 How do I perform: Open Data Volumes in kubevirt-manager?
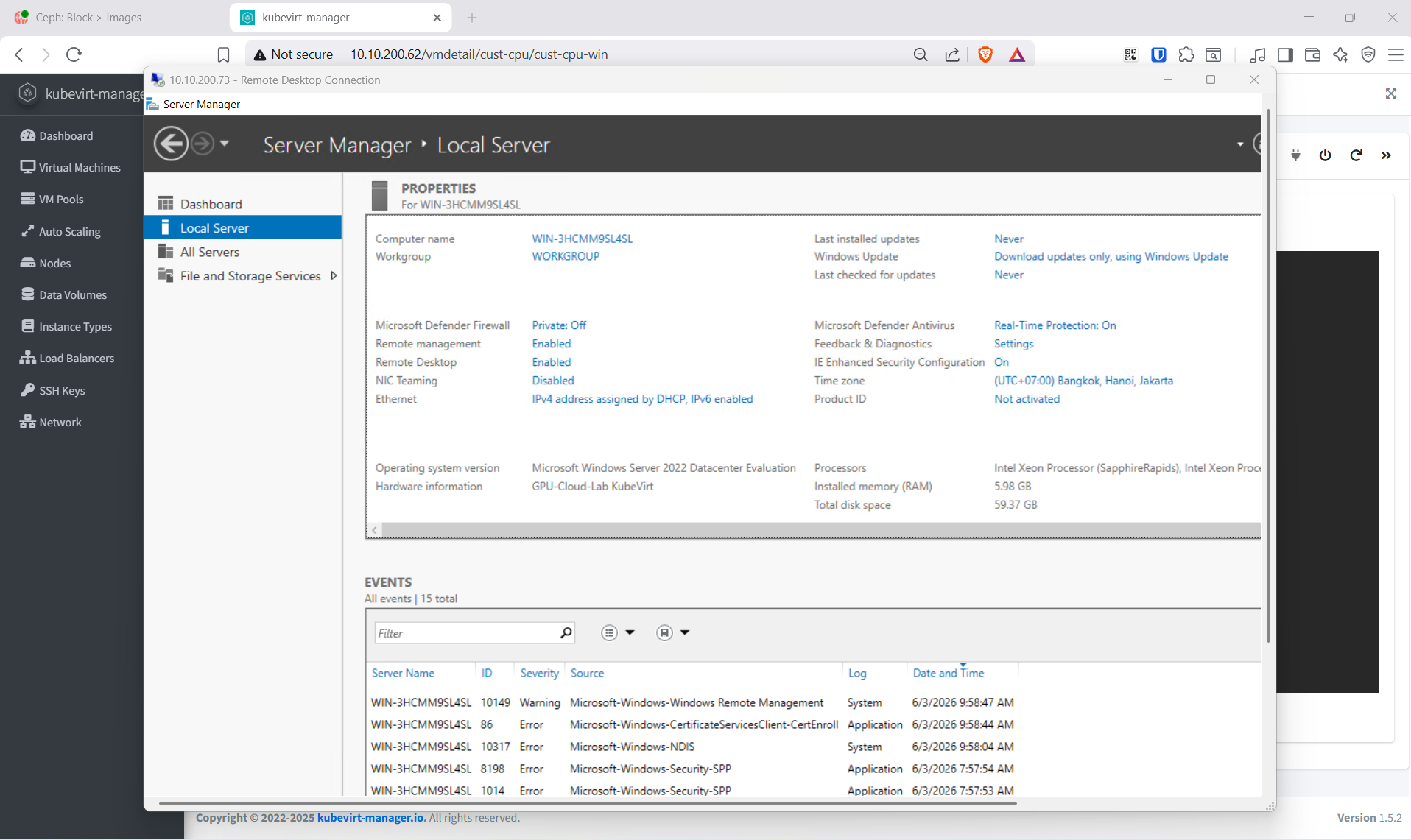(64, 294)
